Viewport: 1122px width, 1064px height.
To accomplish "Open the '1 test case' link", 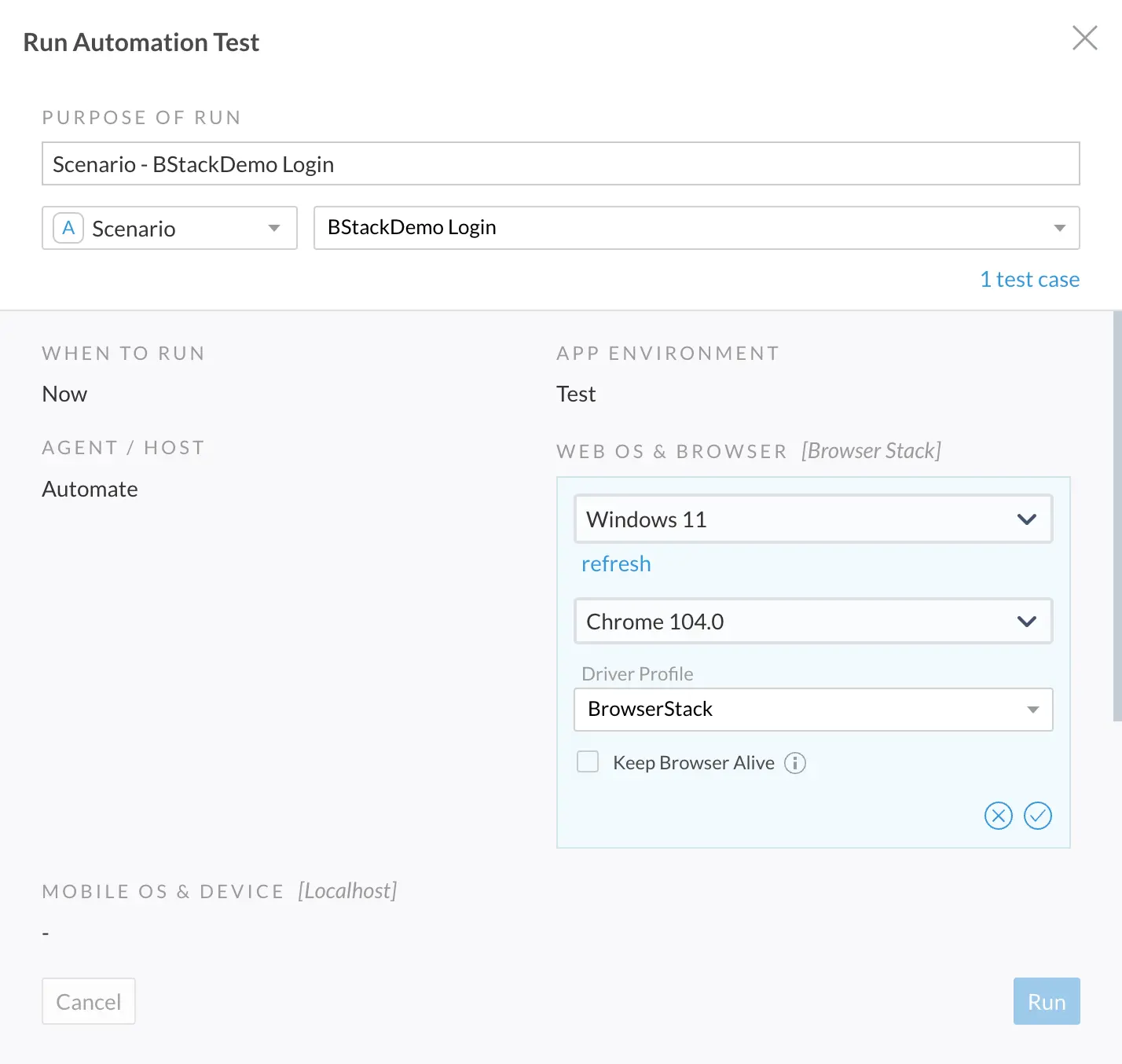I will (1029, 280).
